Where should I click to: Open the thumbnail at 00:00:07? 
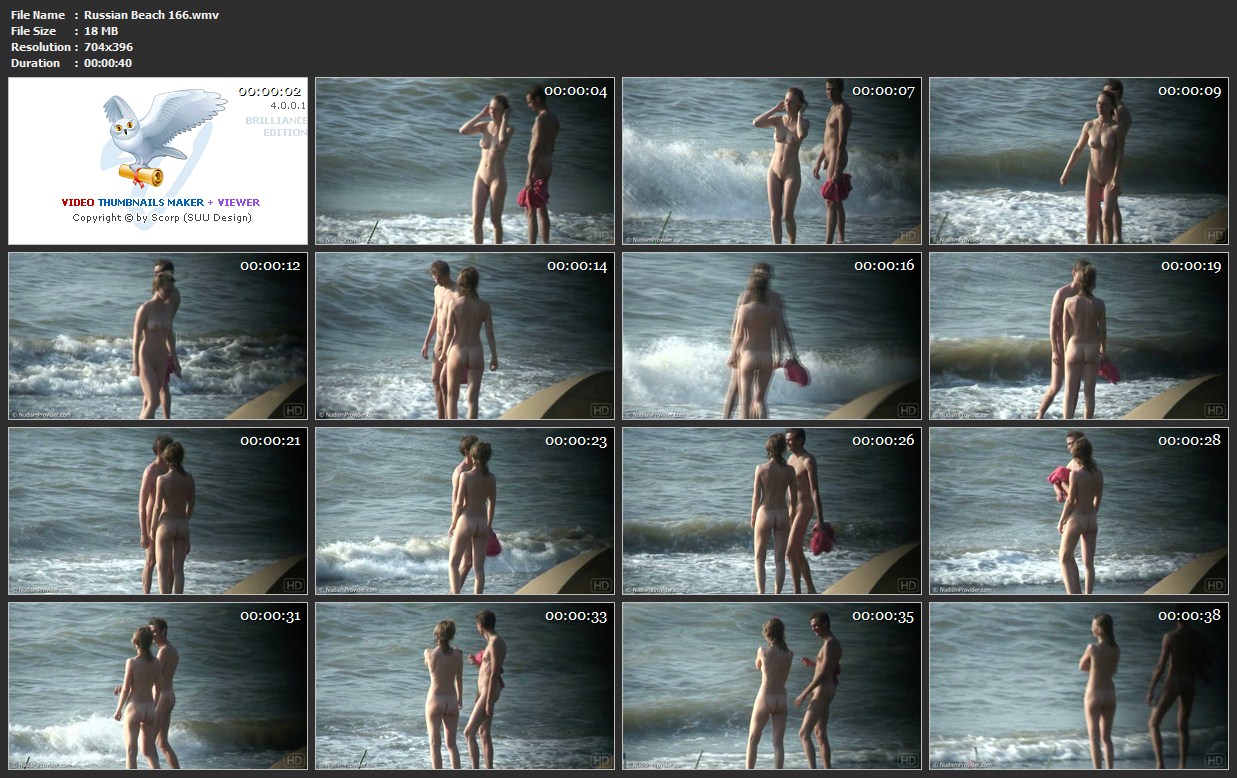pos(771,161)
